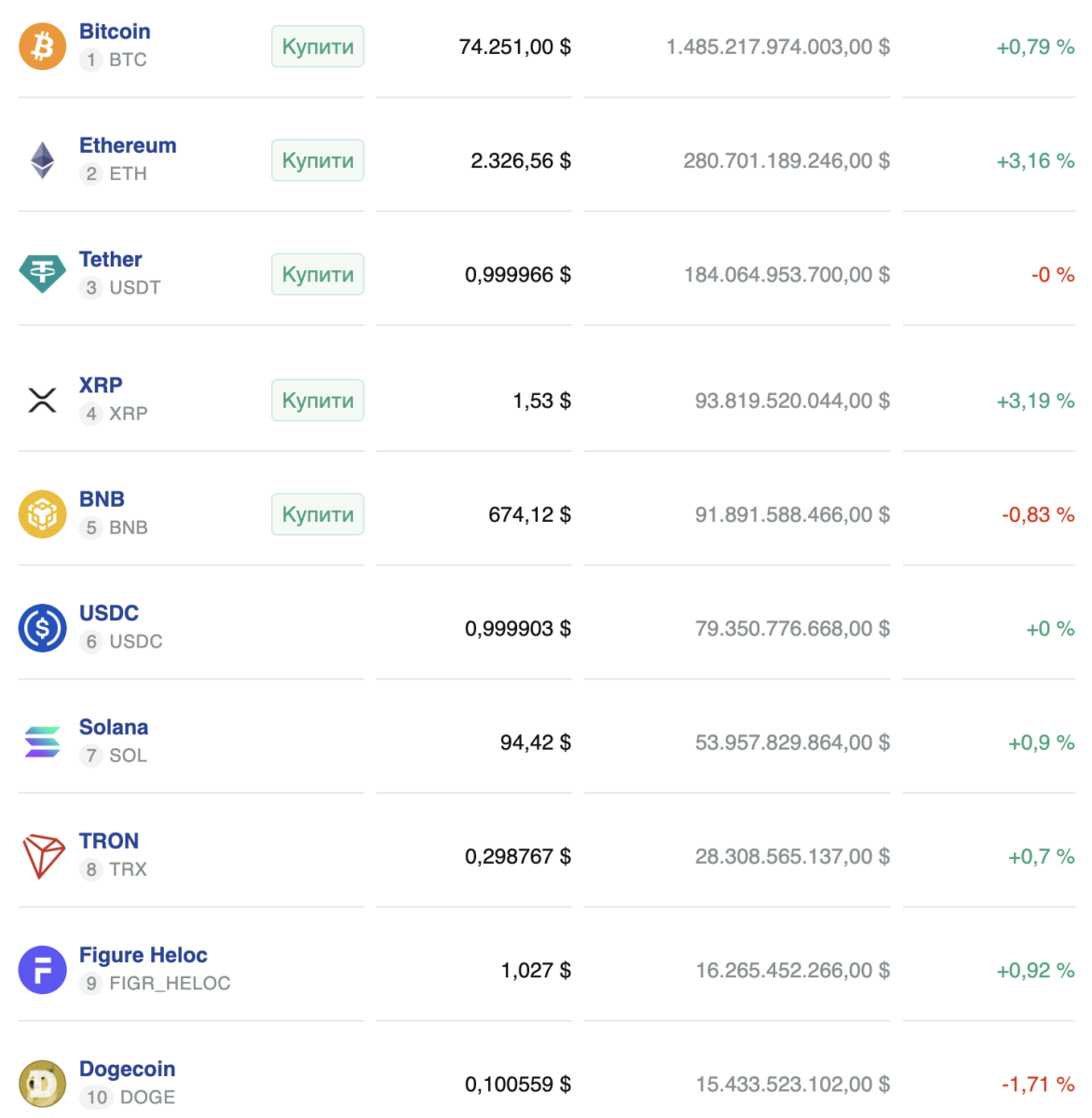Screen dimensions: 1092x1118
Task: Click the XRP logo icon
Action: [x=43, y=401]
